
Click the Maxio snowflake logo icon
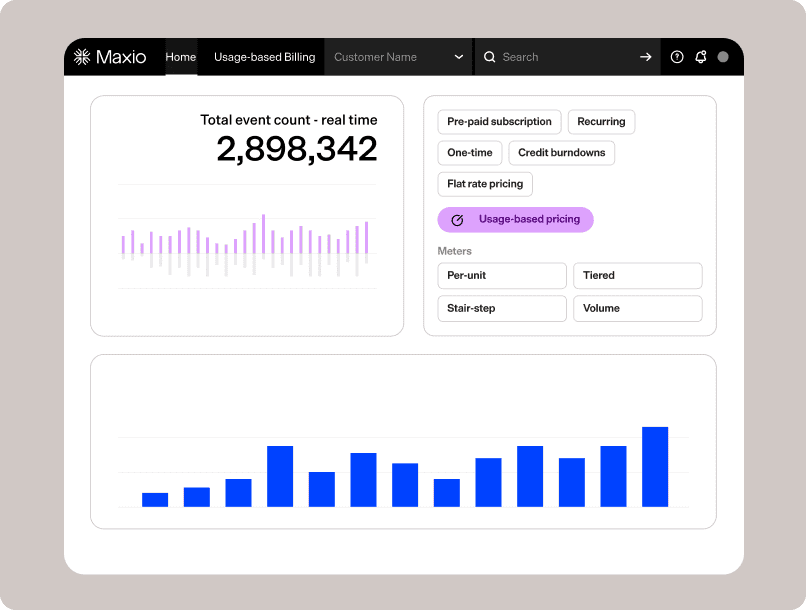(82, 57)
